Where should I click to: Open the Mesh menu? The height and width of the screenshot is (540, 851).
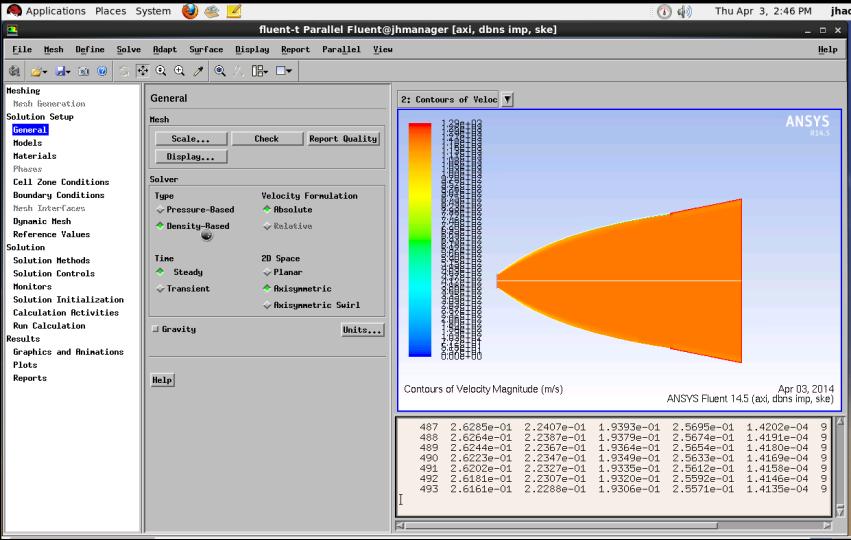[54, 49]
